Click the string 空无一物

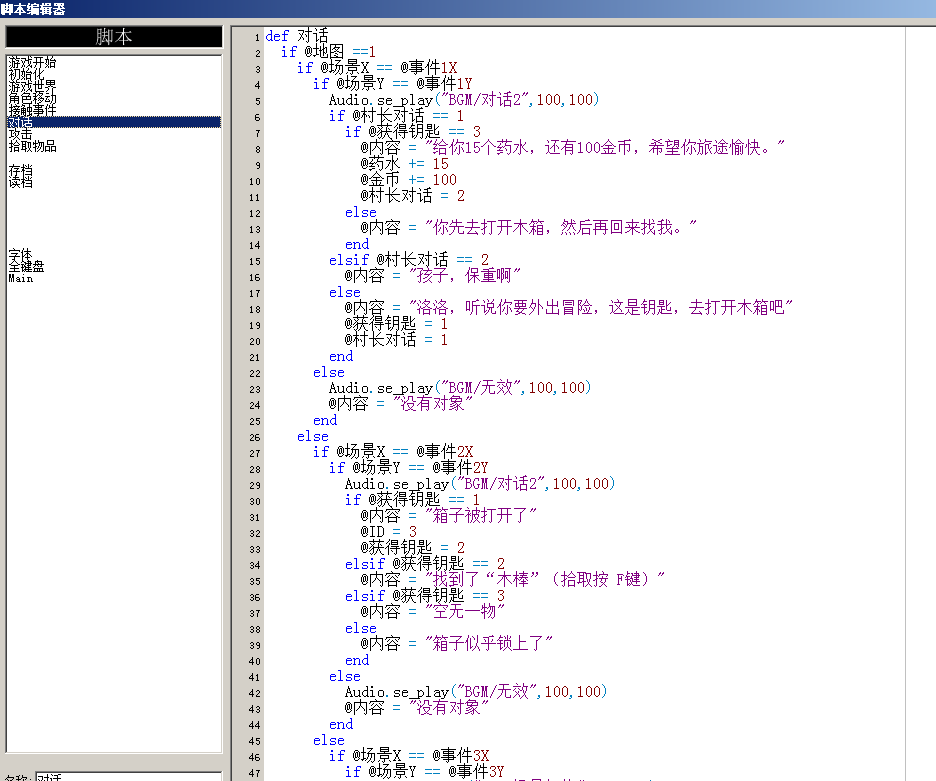click(464, 612)
